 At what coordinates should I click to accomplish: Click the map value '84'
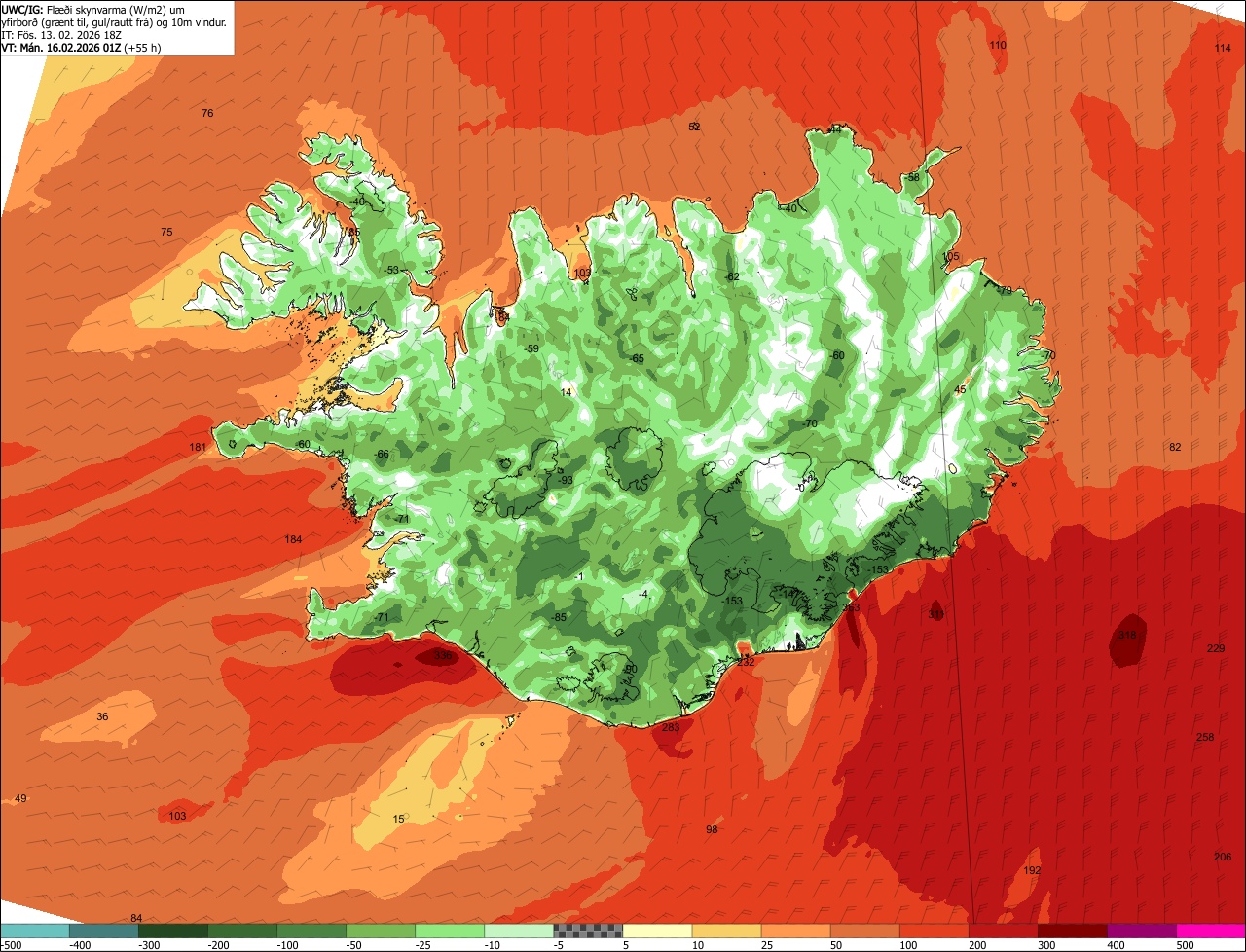(136, 918)
